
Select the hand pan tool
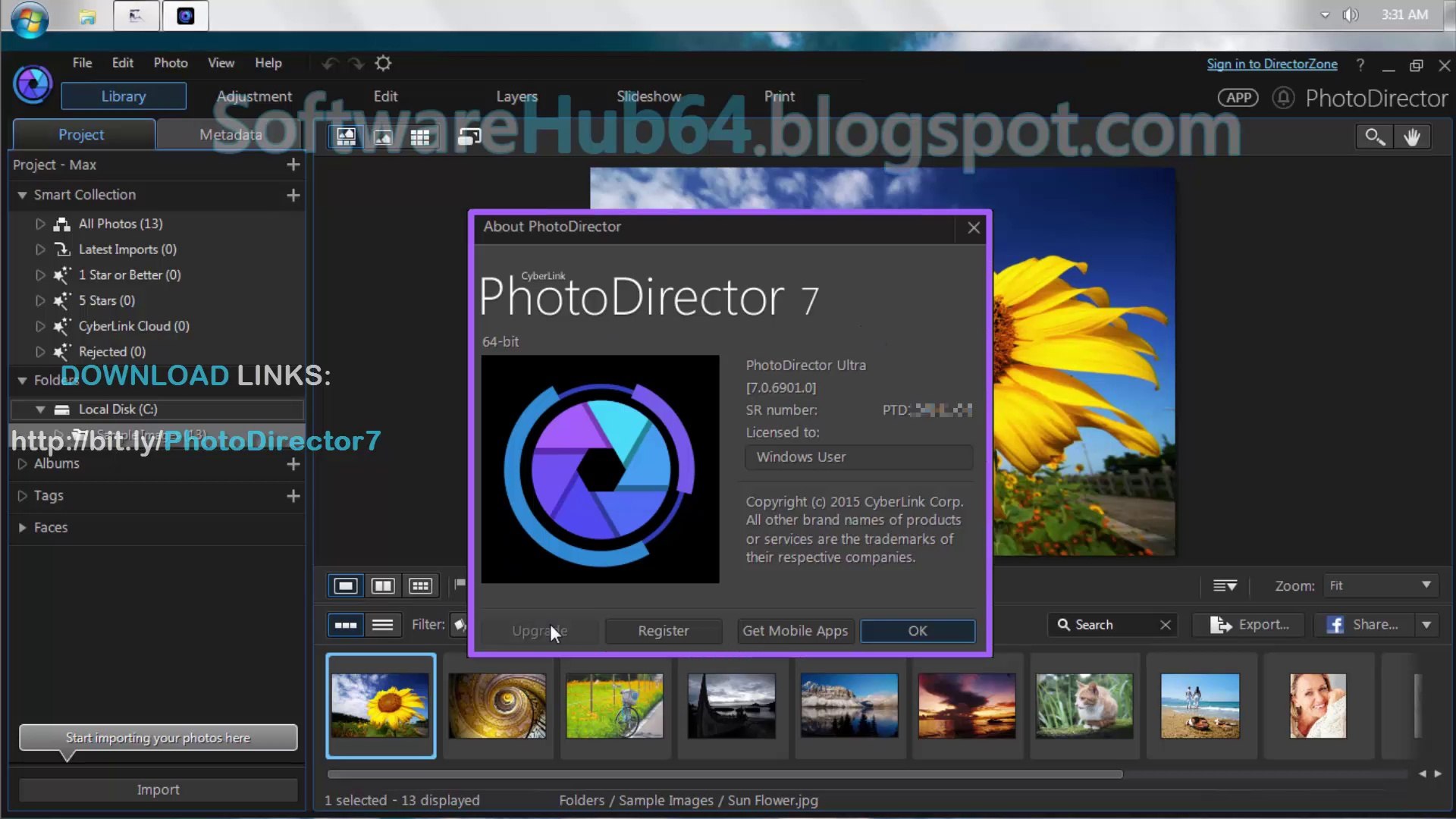click(1412, 136)
